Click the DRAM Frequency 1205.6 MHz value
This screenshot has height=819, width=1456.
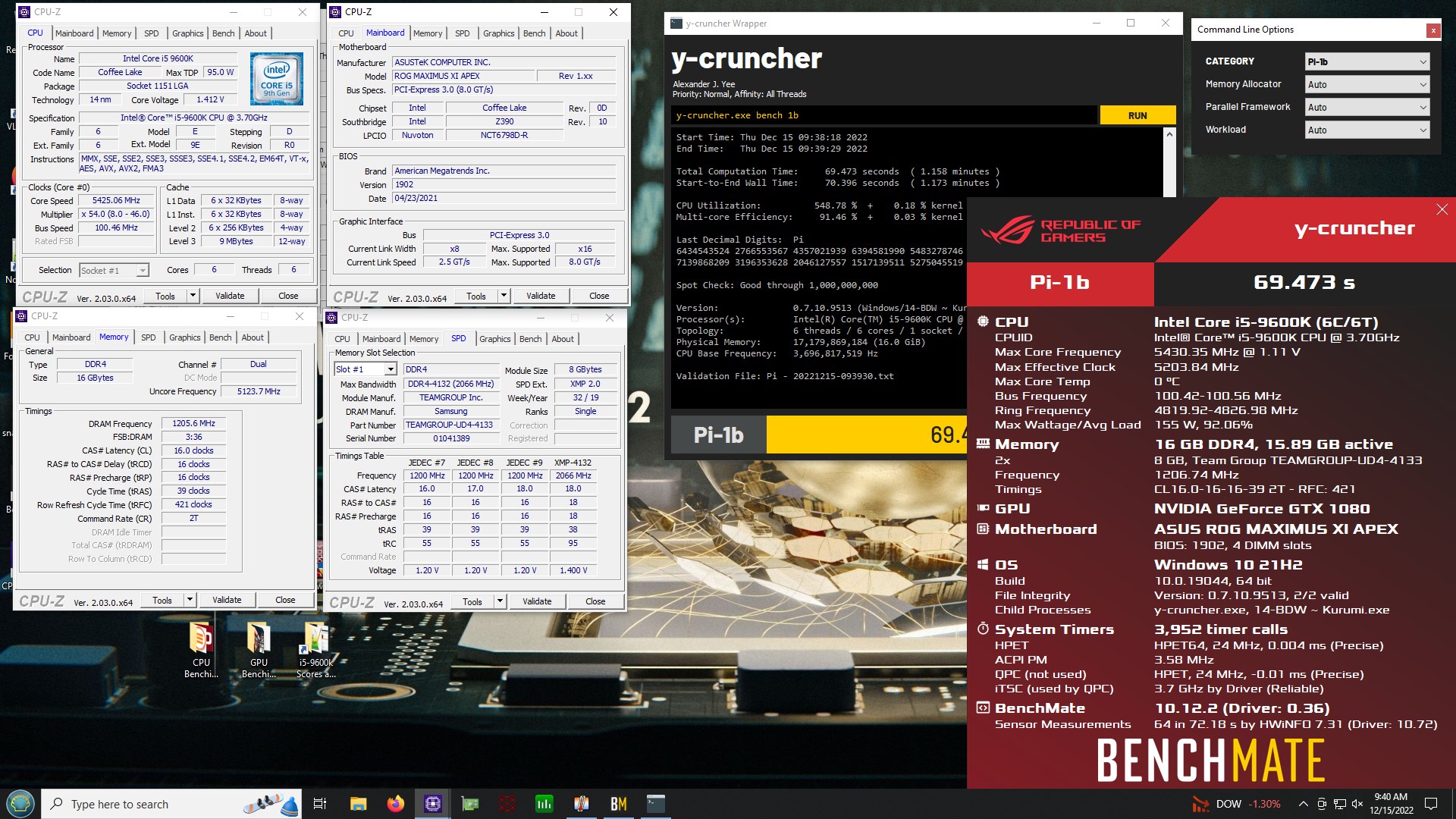(193, 424)
